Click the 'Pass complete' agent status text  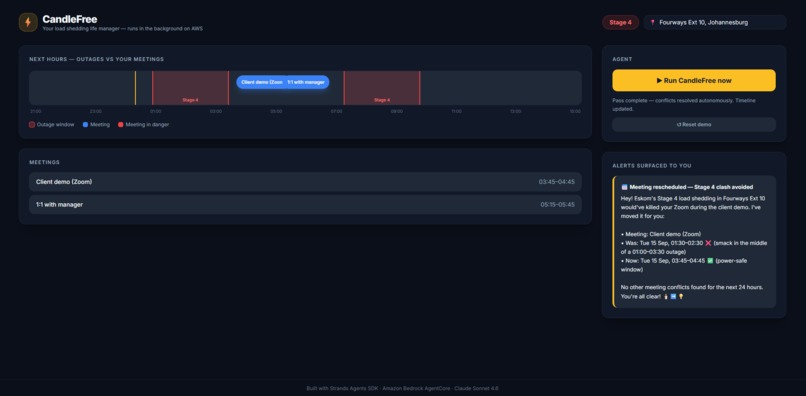[684, 104]
